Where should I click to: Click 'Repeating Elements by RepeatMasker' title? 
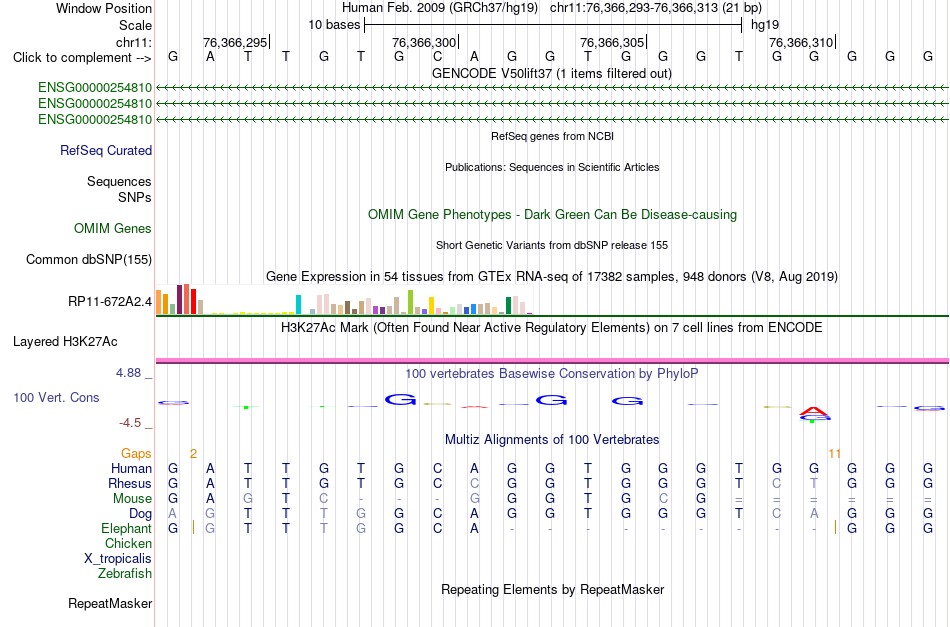point(553,589)
